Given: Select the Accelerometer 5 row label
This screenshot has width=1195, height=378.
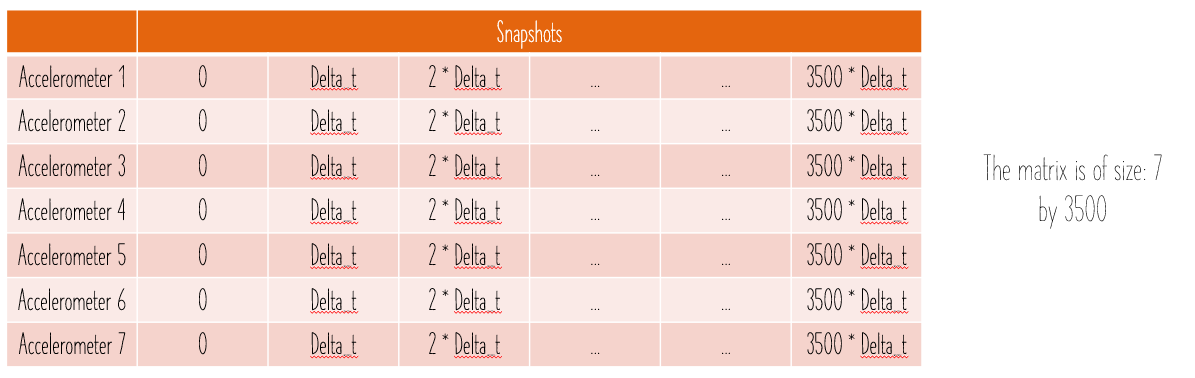Looking at the screenshot, I should 72,255.
